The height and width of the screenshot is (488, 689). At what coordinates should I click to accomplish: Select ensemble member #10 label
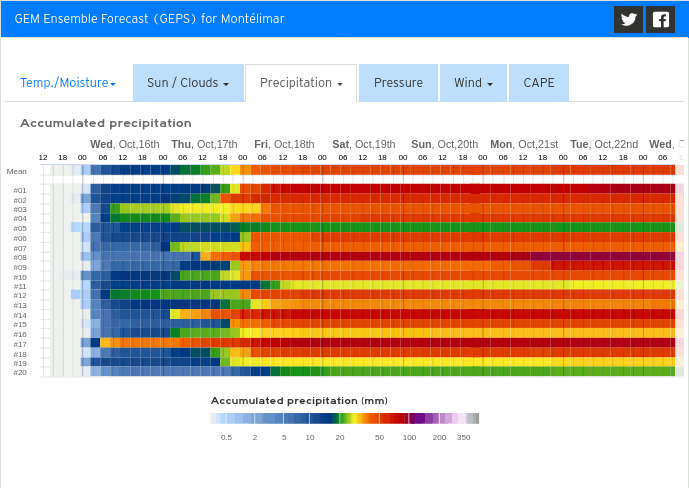click(20, 278)
